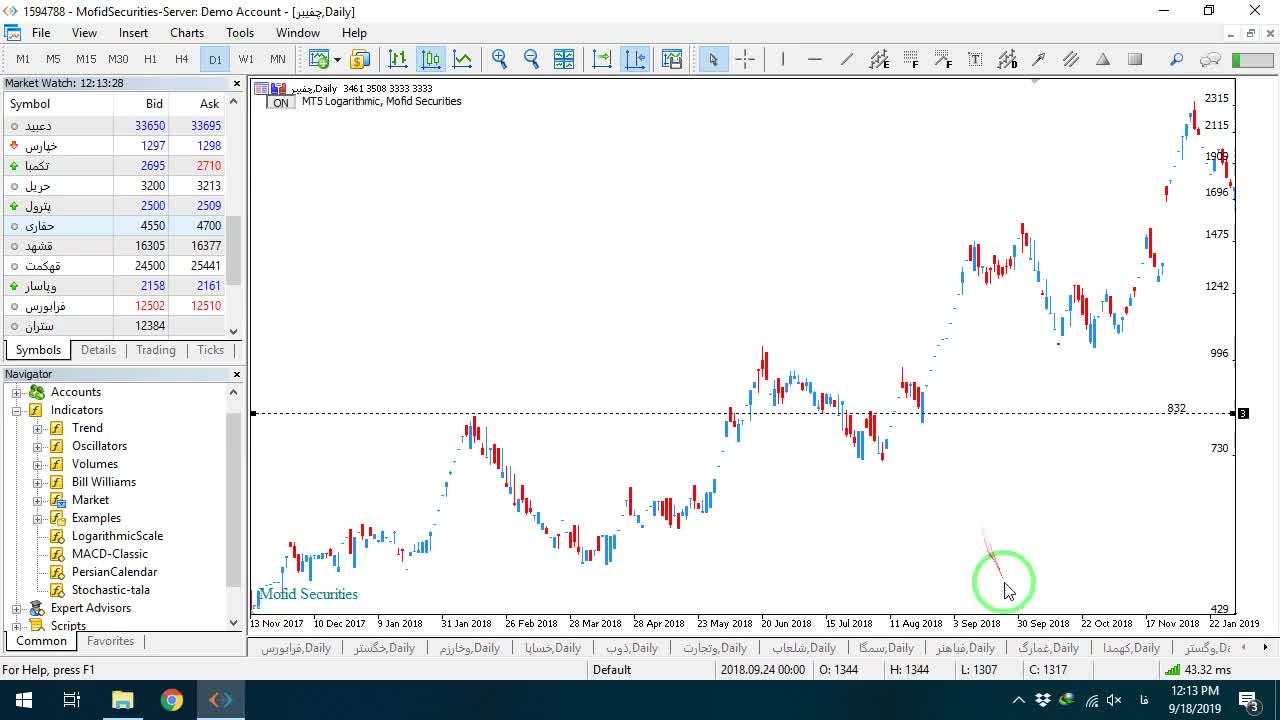Collapse the Indicators node in Navigator
The height and width of the screenshot is (720, 1280).
click(x=17, y=410)
